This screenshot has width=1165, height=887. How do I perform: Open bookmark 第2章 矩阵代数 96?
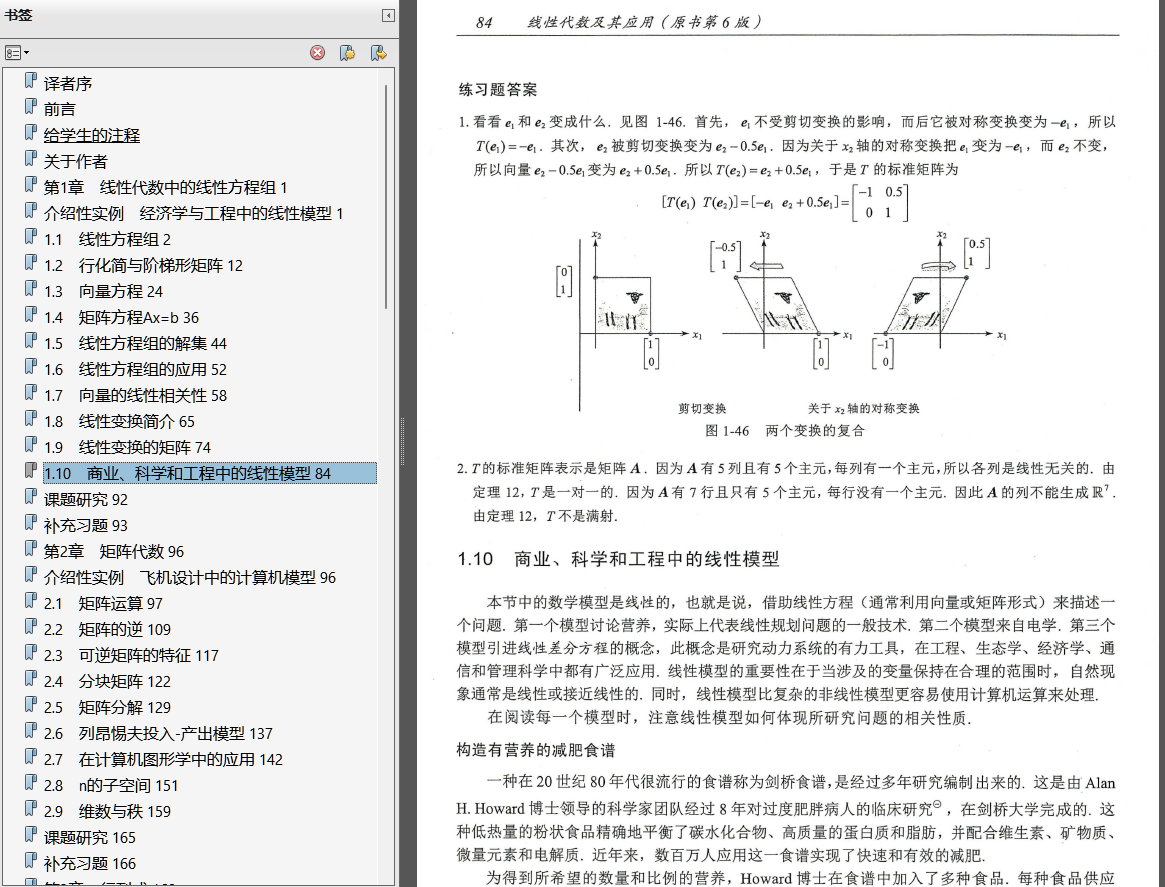coord(113,551)
